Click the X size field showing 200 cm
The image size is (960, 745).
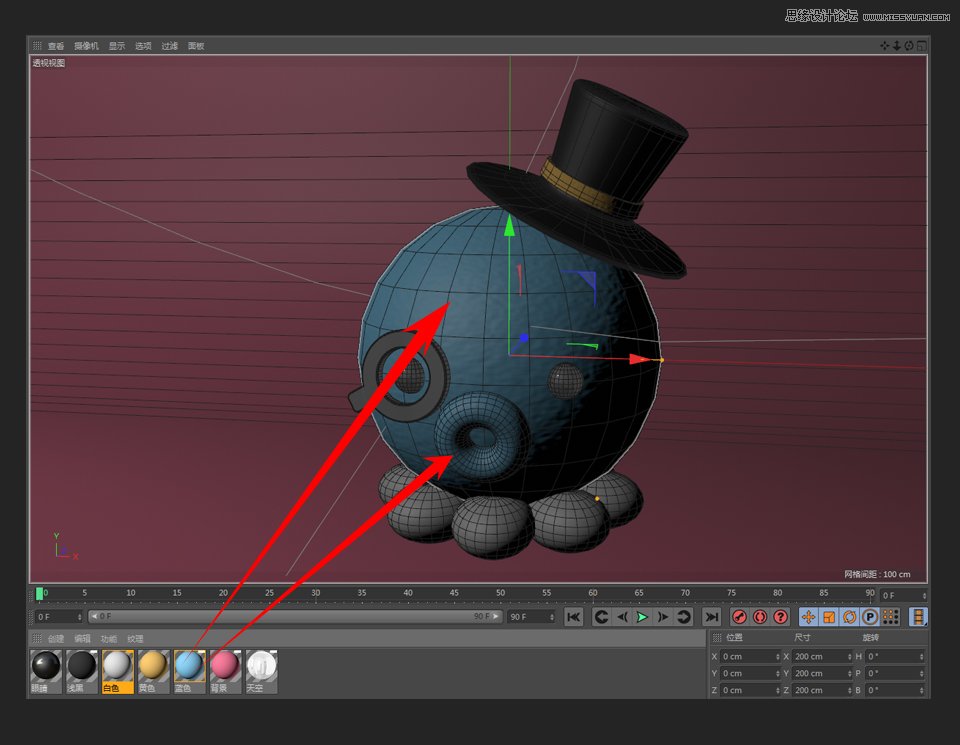(x=820, y=657)
